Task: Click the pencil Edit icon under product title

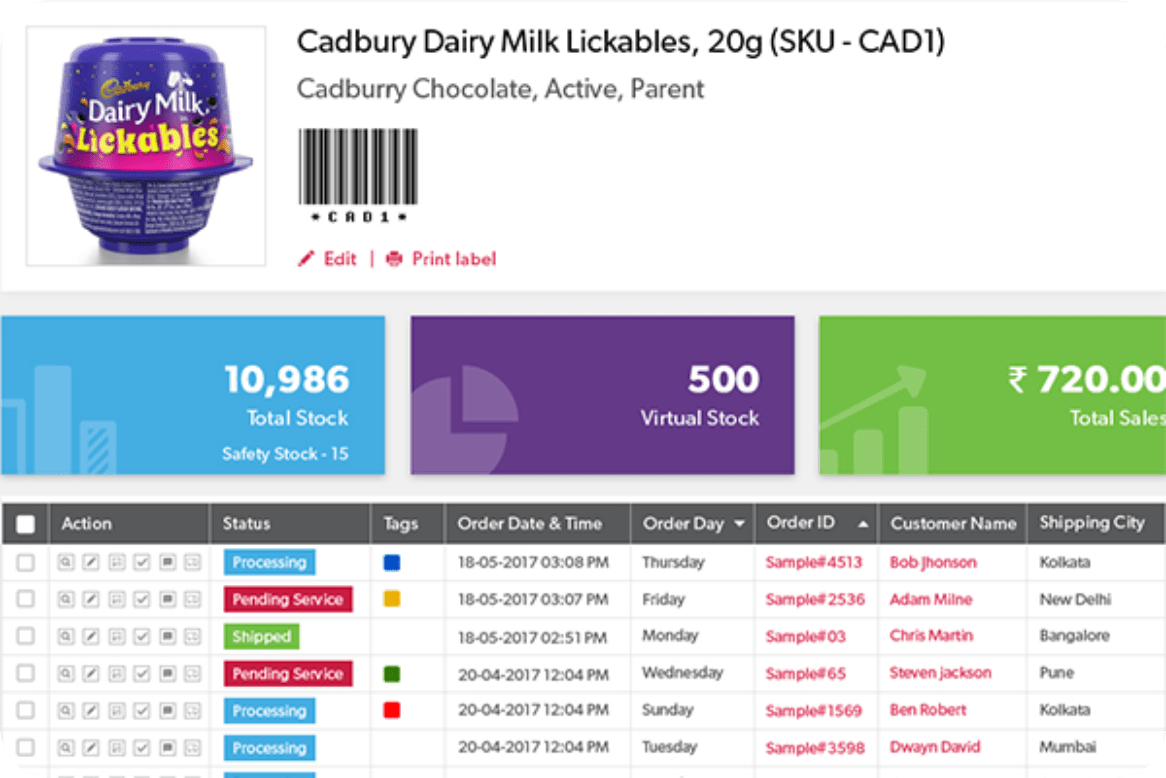Action: click(x=306, y=259)
